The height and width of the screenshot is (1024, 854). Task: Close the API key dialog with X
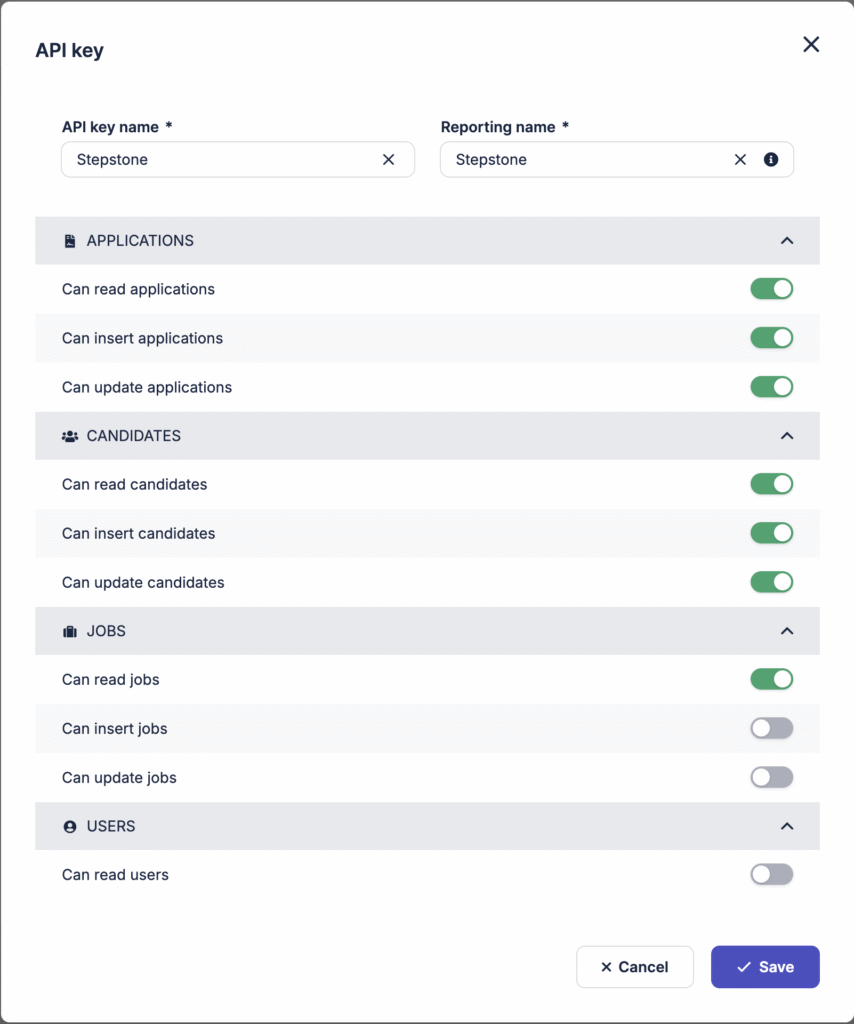(x=811, y=44)
